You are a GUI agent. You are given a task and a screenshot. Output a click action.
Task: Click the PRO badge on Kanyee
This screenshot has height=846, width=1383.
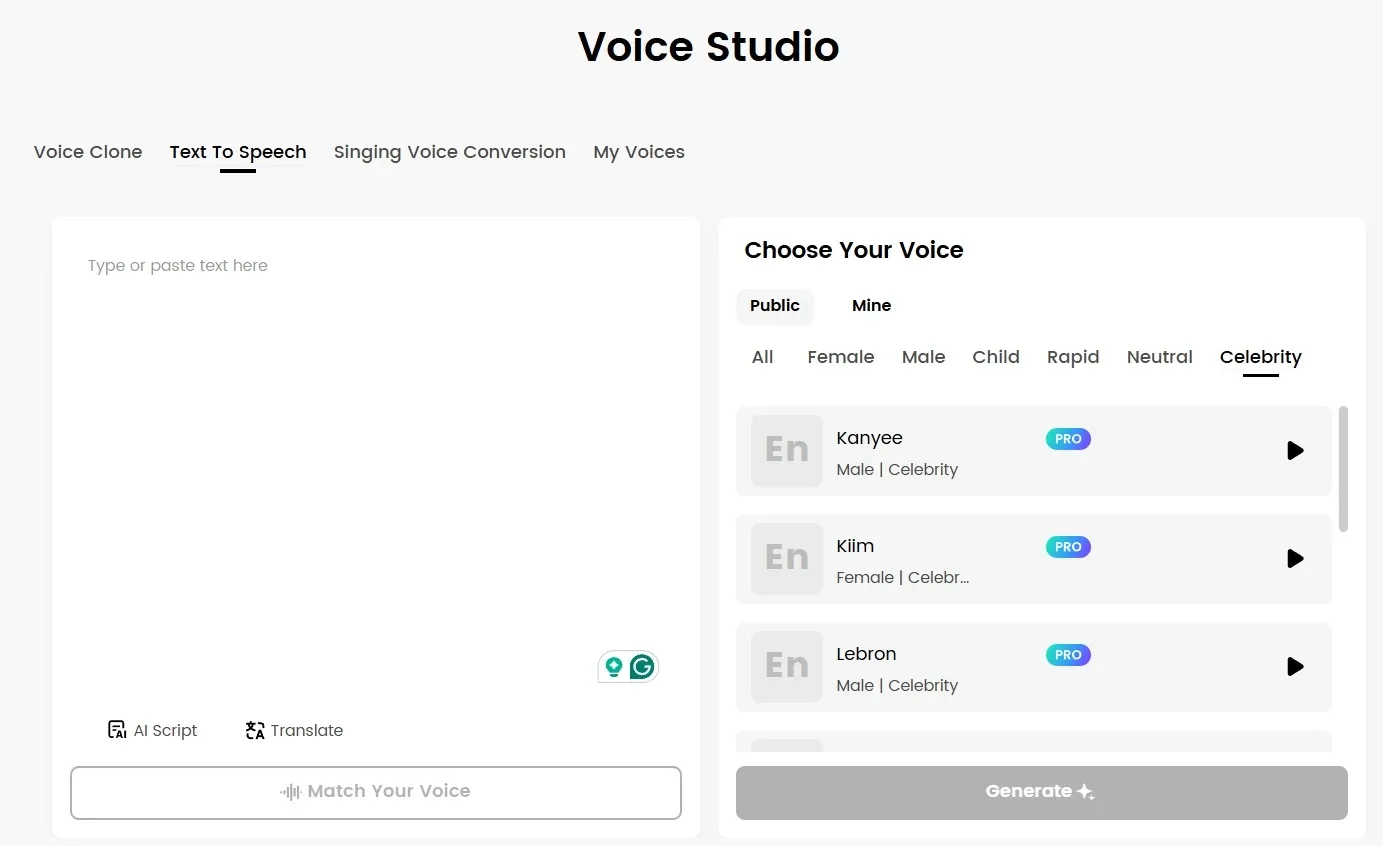click(1068, 439)
